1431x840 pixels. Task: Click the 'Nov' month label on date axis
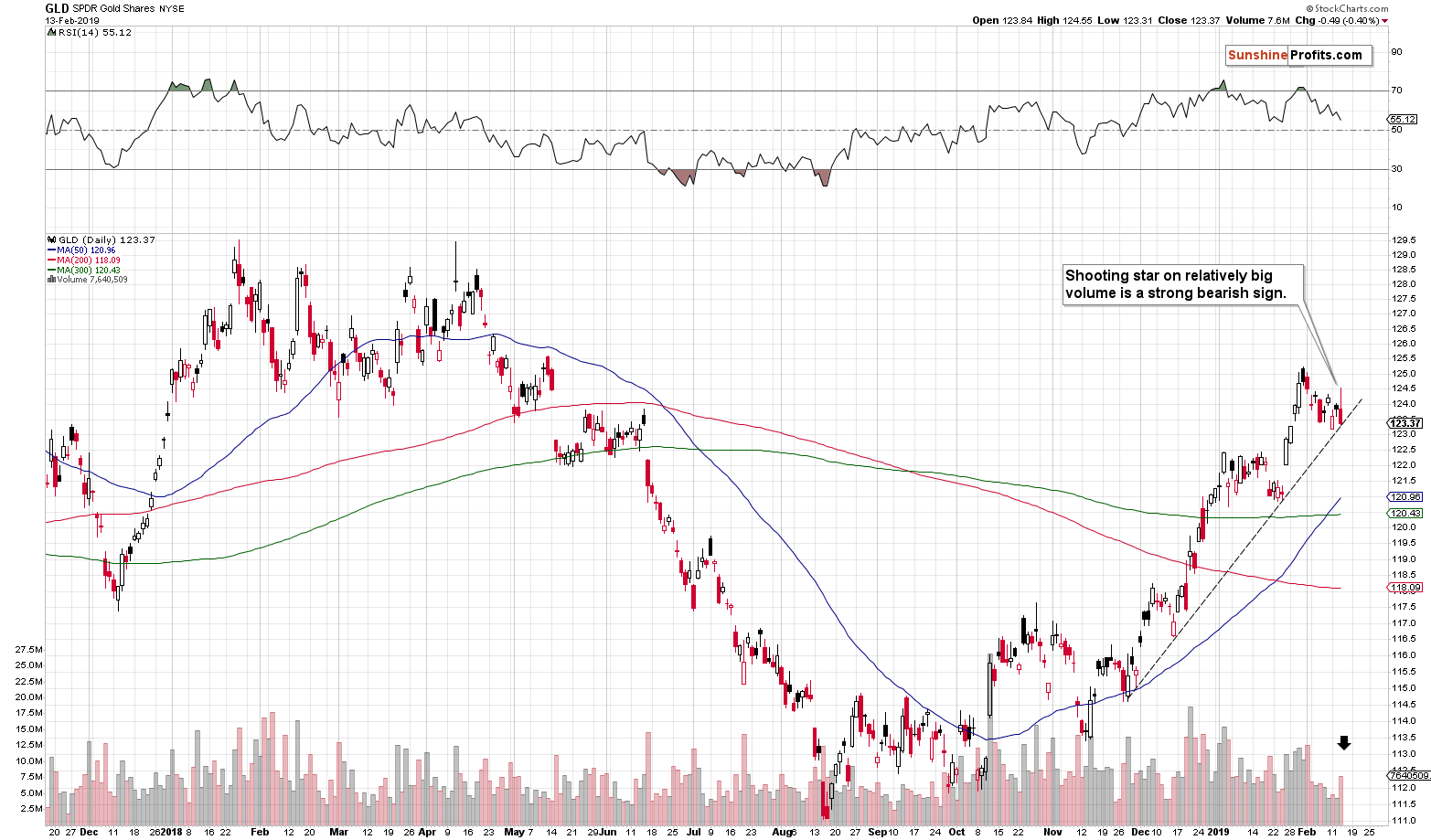1052,833
